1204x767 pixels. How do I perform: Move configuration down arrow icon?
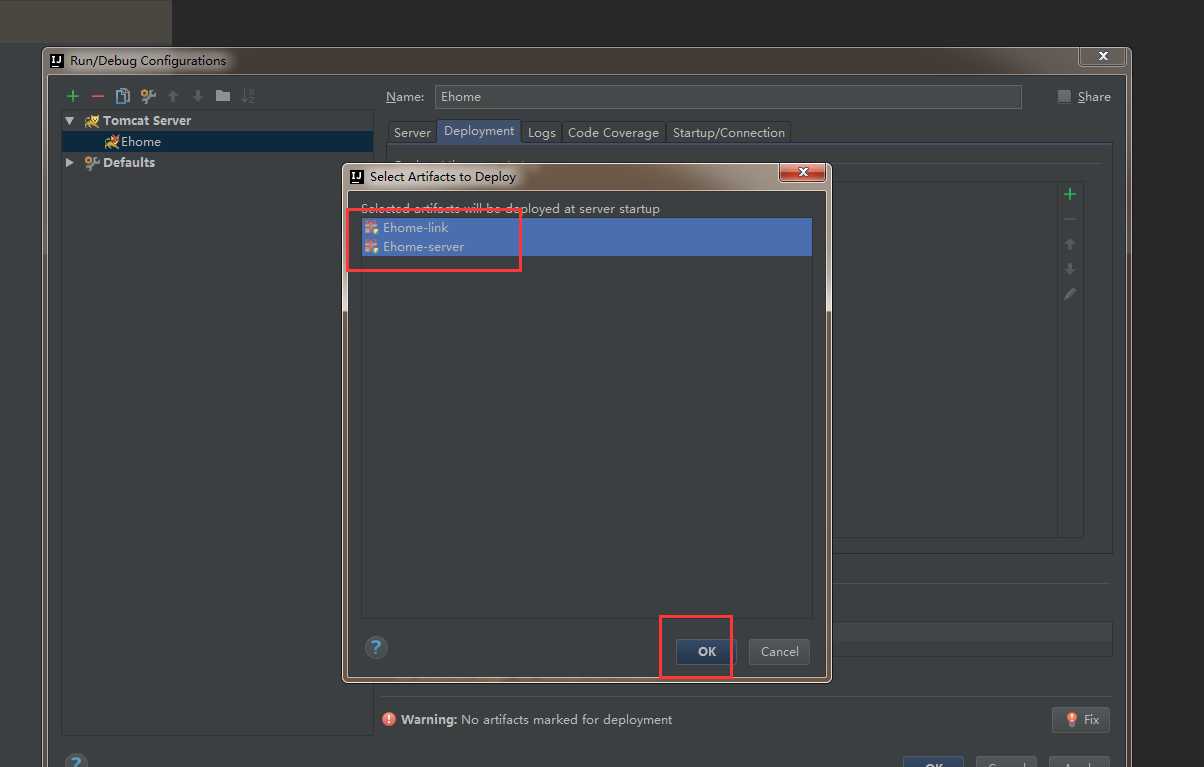click(198, 96)
